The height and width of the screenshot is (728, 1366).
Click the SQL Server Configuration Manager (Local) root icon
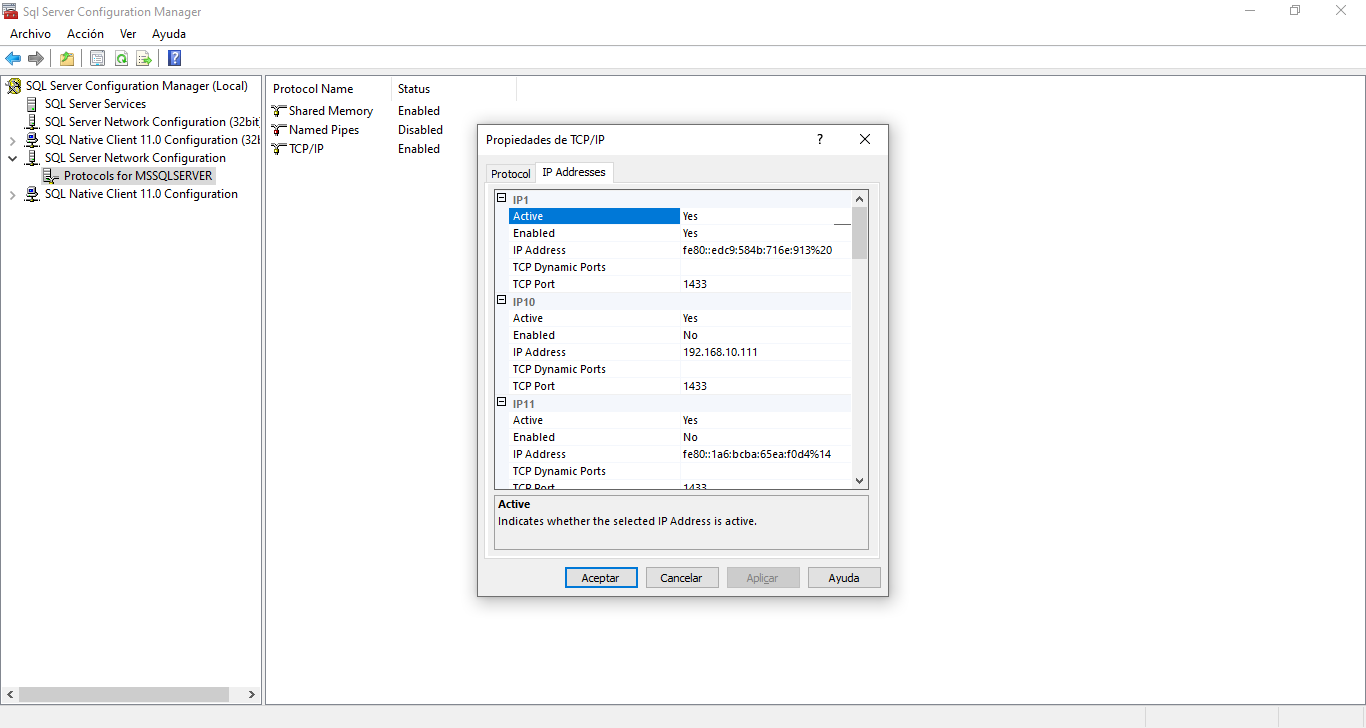coord(14,86)
